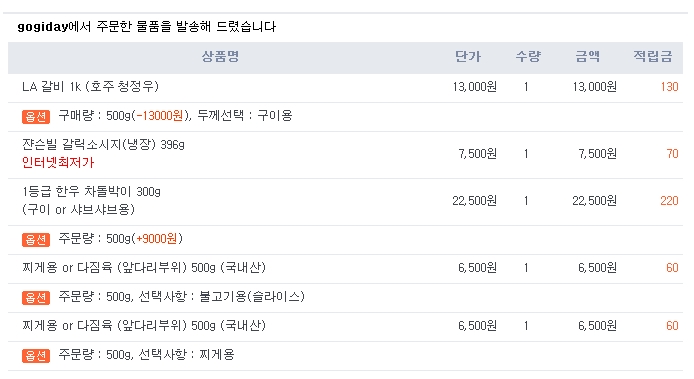Click the red 인터넷최저가 label
The height and width of the screenshot is (379, 694).
point(58,162)
